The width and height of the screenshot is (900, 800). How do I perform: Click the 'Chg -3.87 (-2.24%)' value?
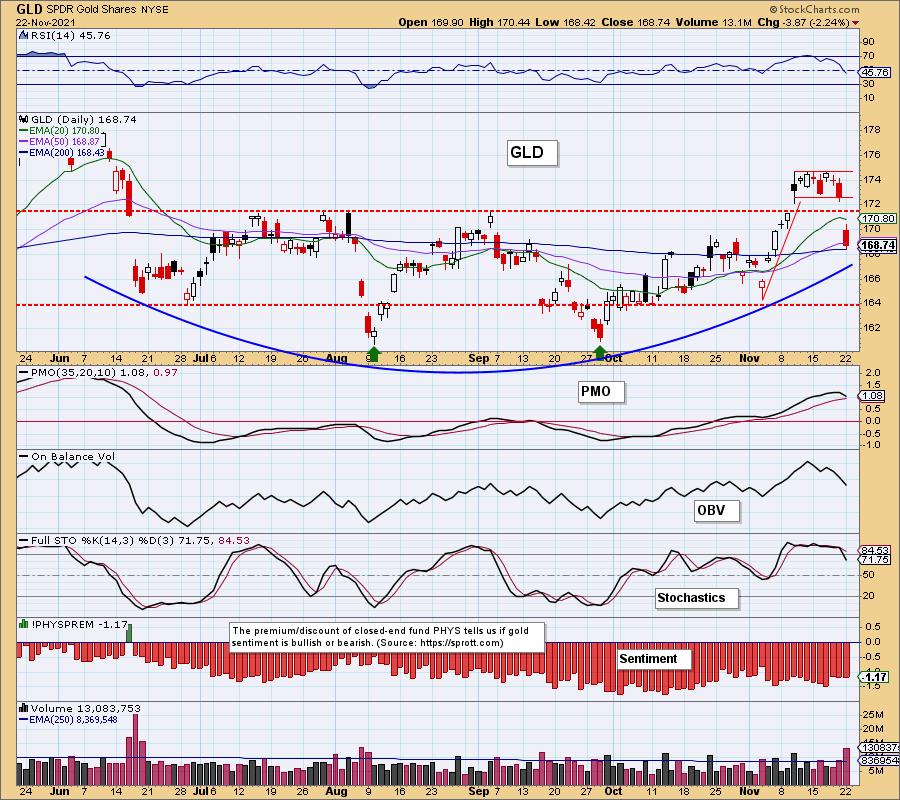pos(803,22)
